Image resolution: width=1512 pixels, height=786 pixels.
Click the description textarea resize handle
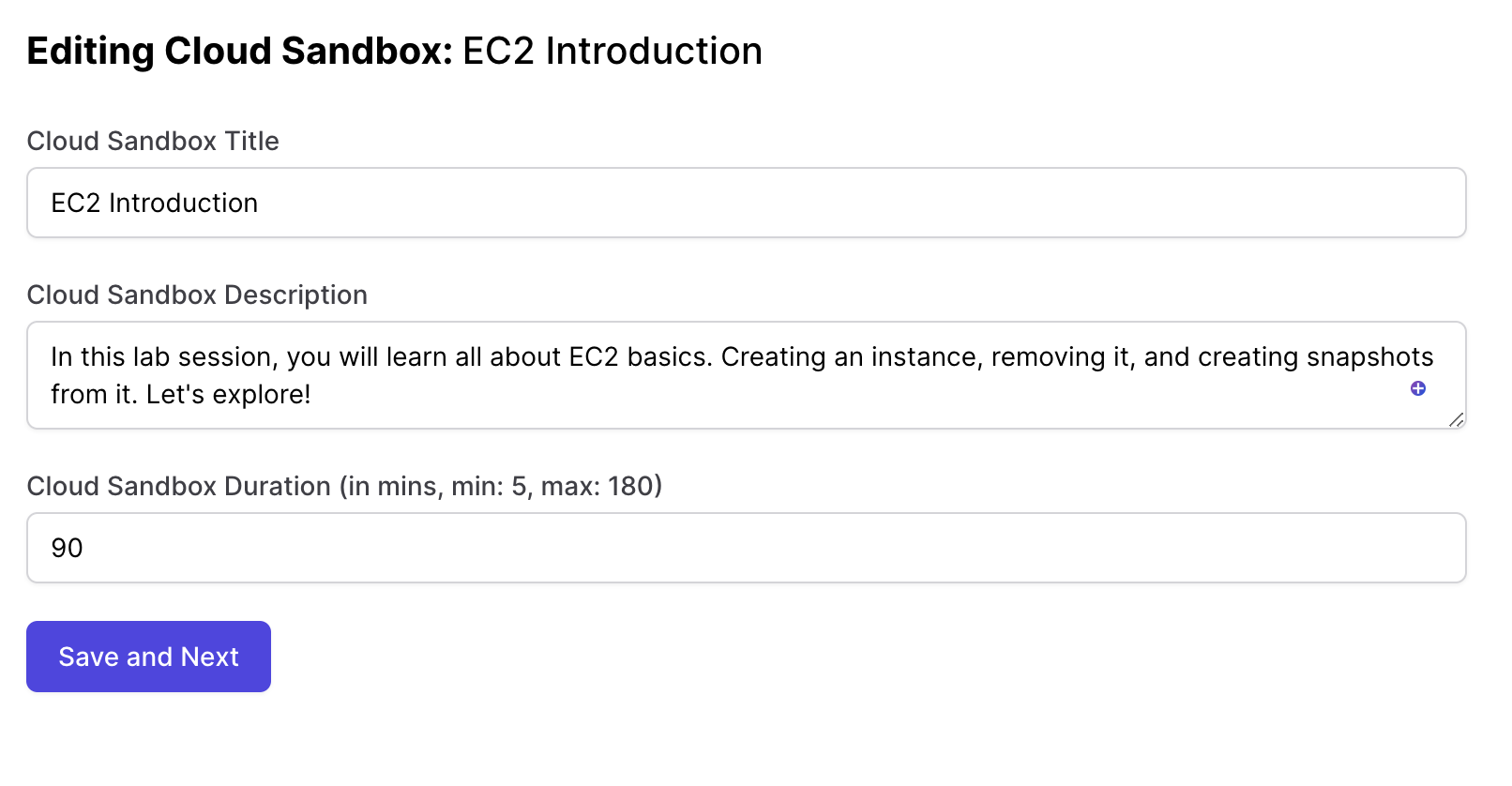1456,419
